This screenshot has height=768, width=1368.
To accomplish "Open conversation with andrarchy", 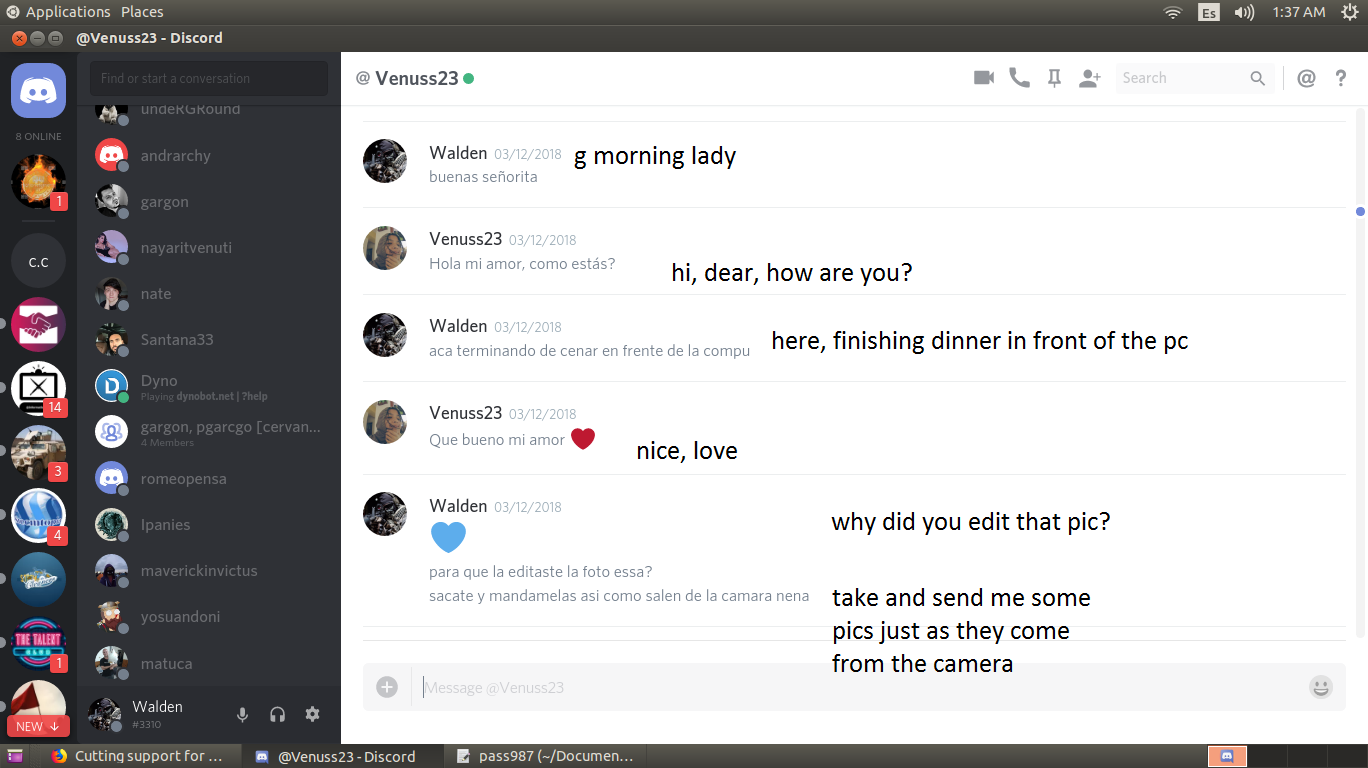I will (x=208, y=155).
